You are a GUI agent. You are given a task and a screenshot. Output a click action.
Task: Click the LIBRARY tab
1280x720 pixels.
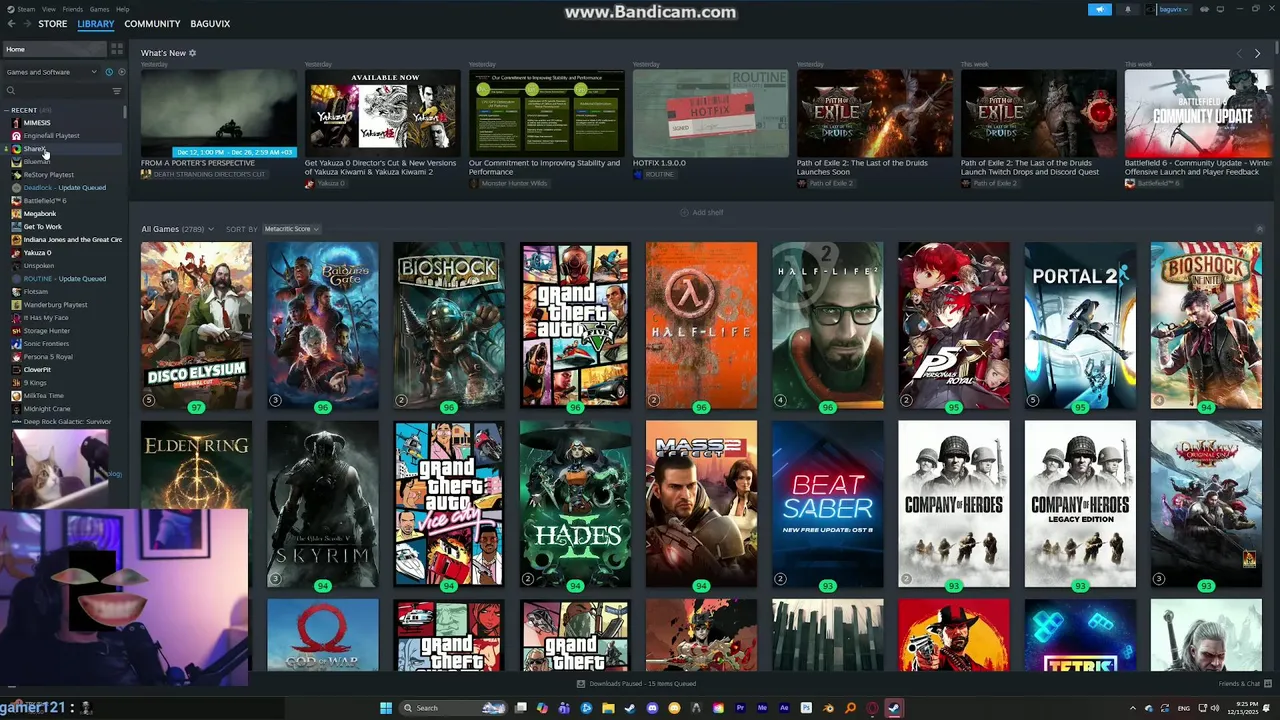point(96,23)
